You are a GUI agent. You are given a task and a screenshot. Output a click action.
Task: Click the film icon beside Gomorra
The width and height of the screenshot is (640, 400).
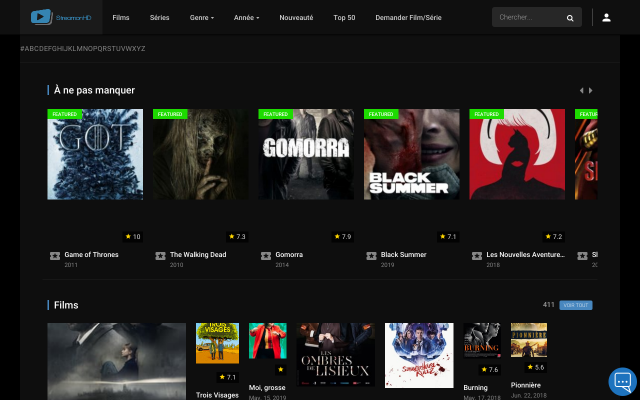click(x=266, y=256)
